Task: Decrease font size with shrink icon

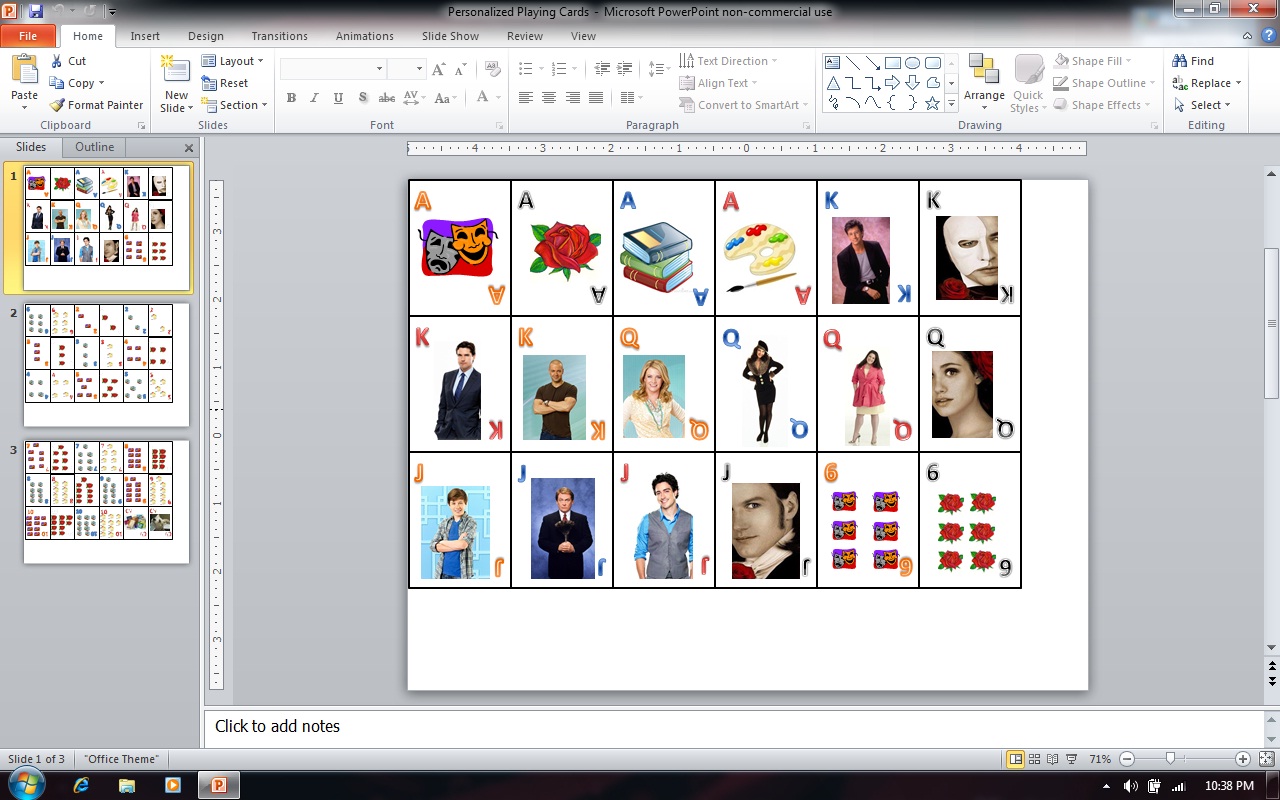Action: (x=461, y=69)
